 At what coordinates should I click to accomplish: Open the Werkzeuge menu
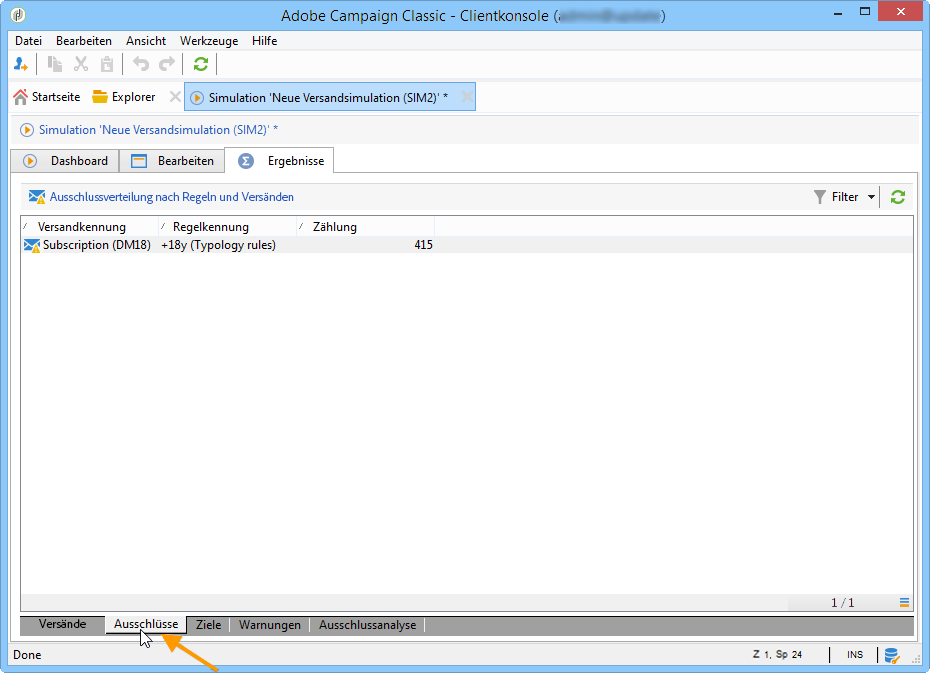[209, 41]
